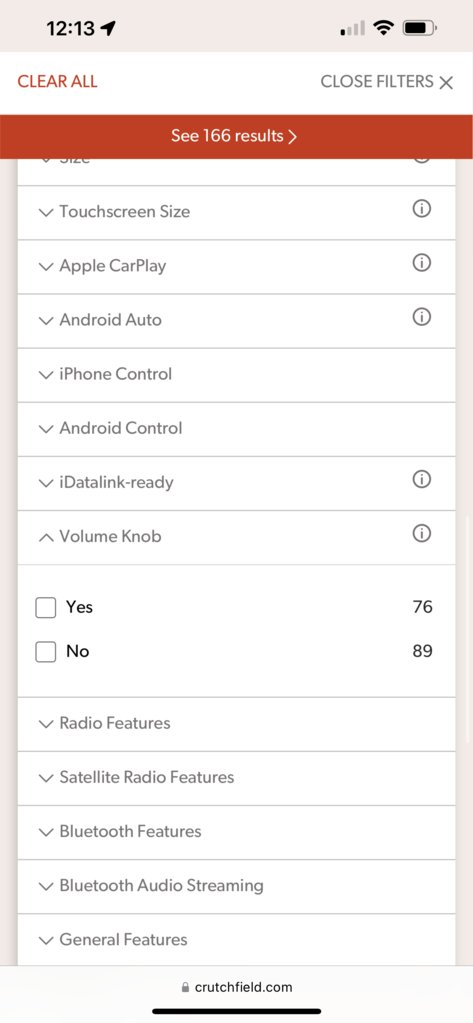Check the Yes volume knob checkbox
Image resolution: width=473 pixels, height=1023 pixels.
pos(46,608)
